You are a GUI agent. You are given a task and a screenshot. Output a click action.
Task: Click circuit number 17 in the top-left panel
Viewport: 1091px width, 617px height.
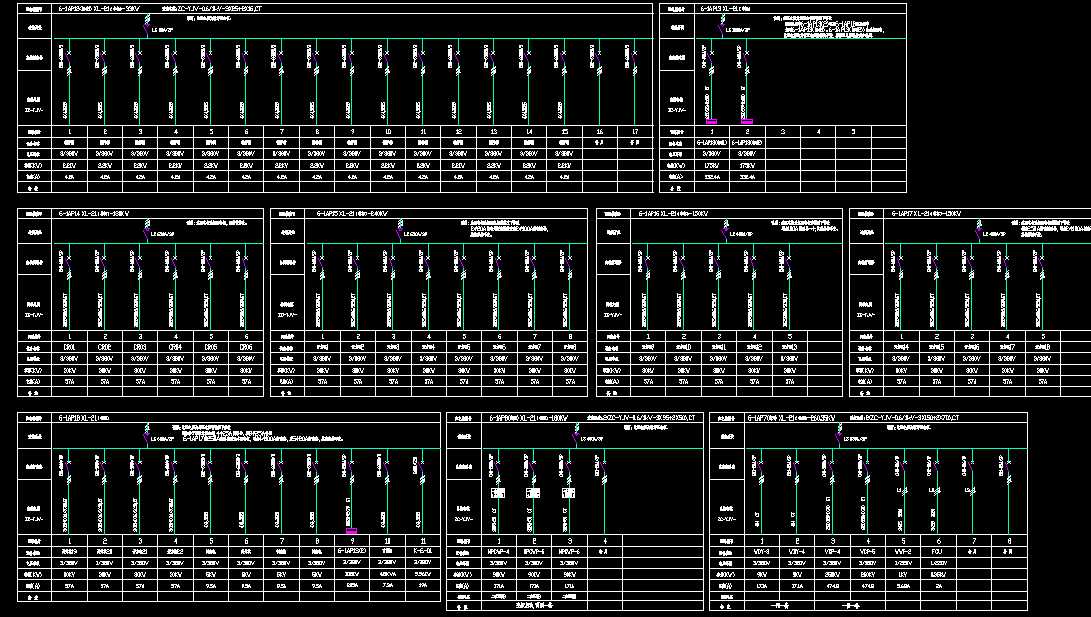(x=635, y=131)
